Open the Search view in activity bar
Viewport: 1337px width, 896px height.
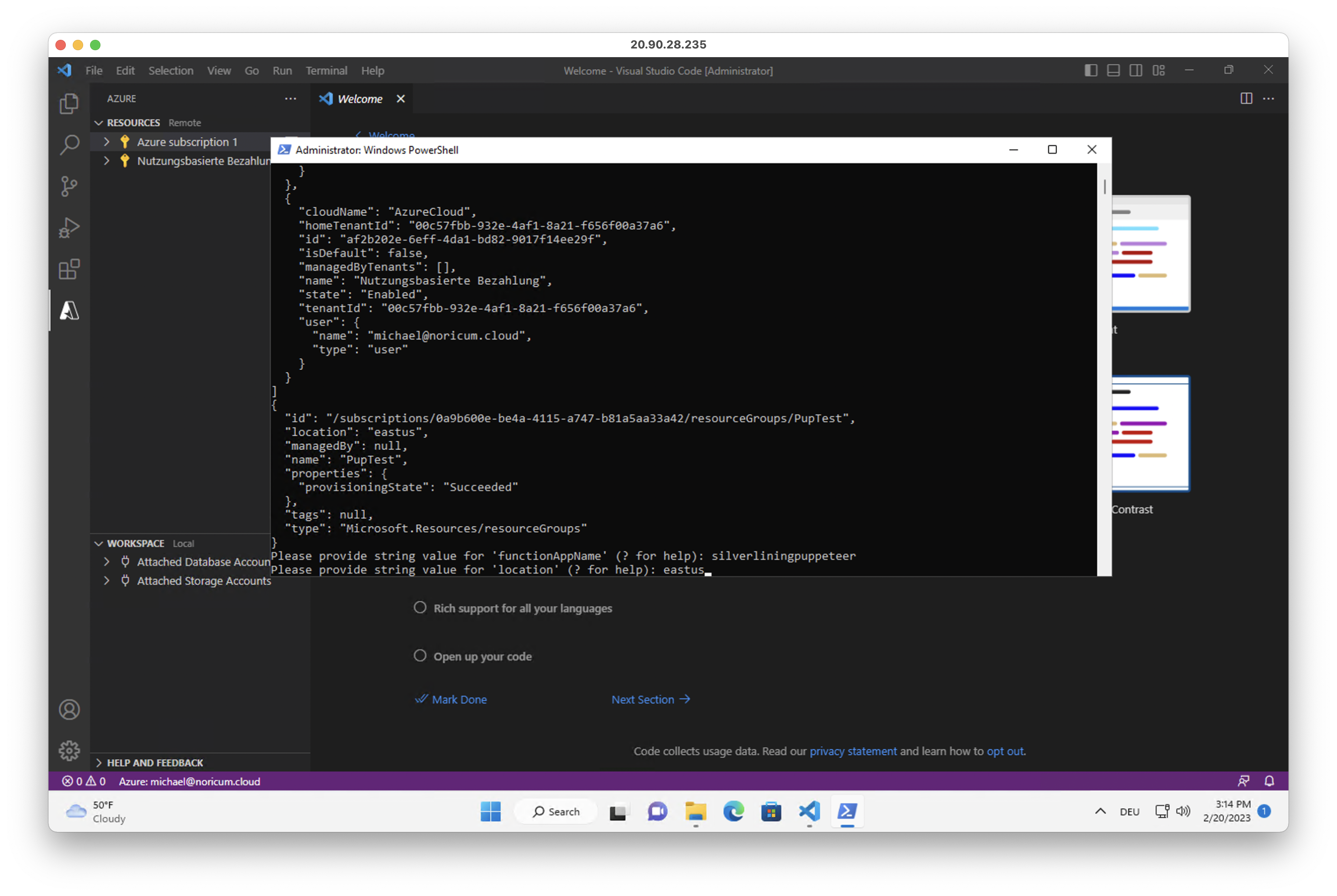pos(69,145)
